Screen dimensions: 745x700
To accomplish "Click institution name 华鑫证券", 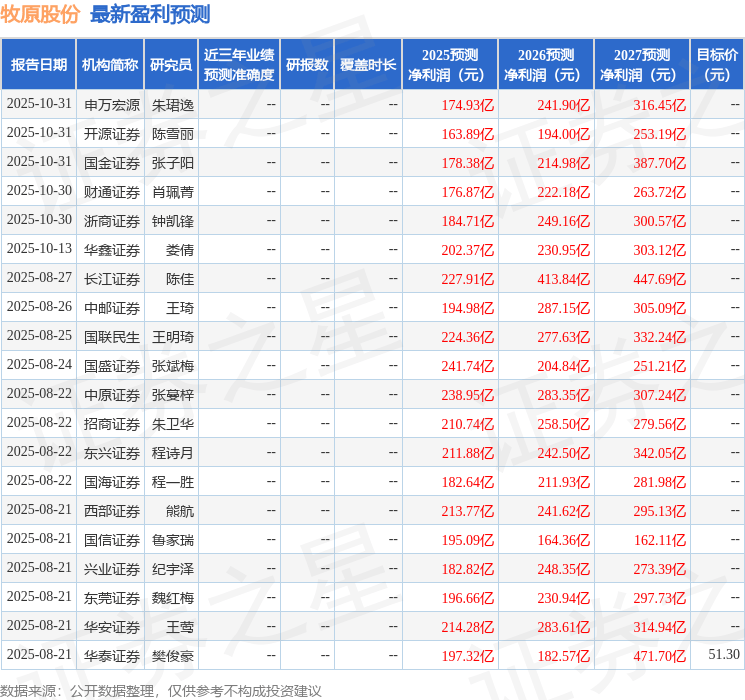I will coord(112,250).
